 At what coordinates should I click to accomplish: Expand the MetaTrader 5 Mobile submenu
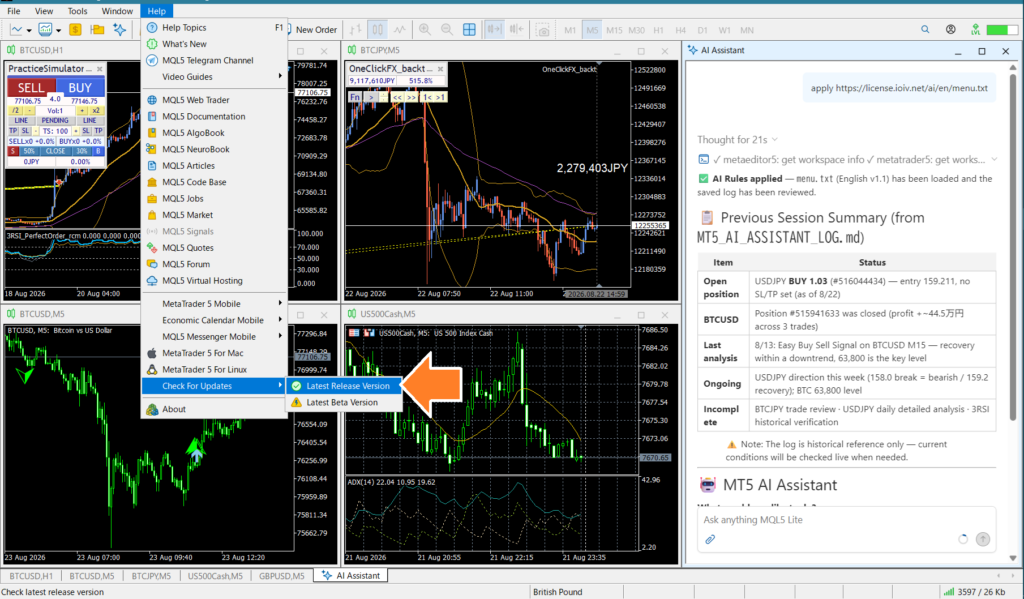point(214,304)
